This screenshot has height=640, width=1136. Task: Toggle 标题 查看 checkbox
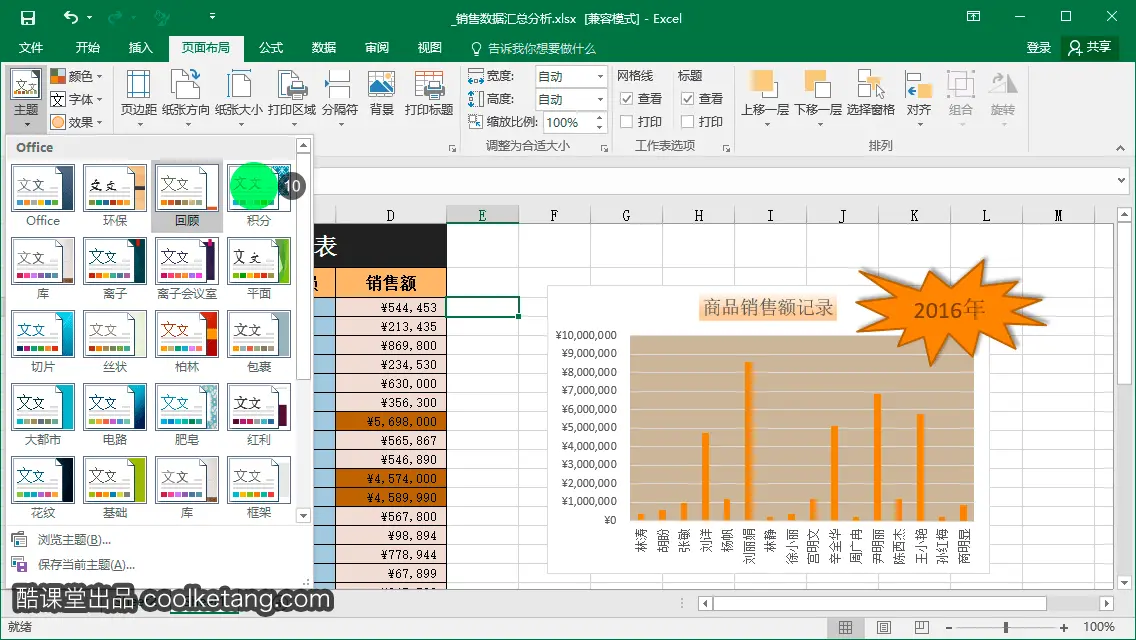pyautogui.click(x=688, y=99)
